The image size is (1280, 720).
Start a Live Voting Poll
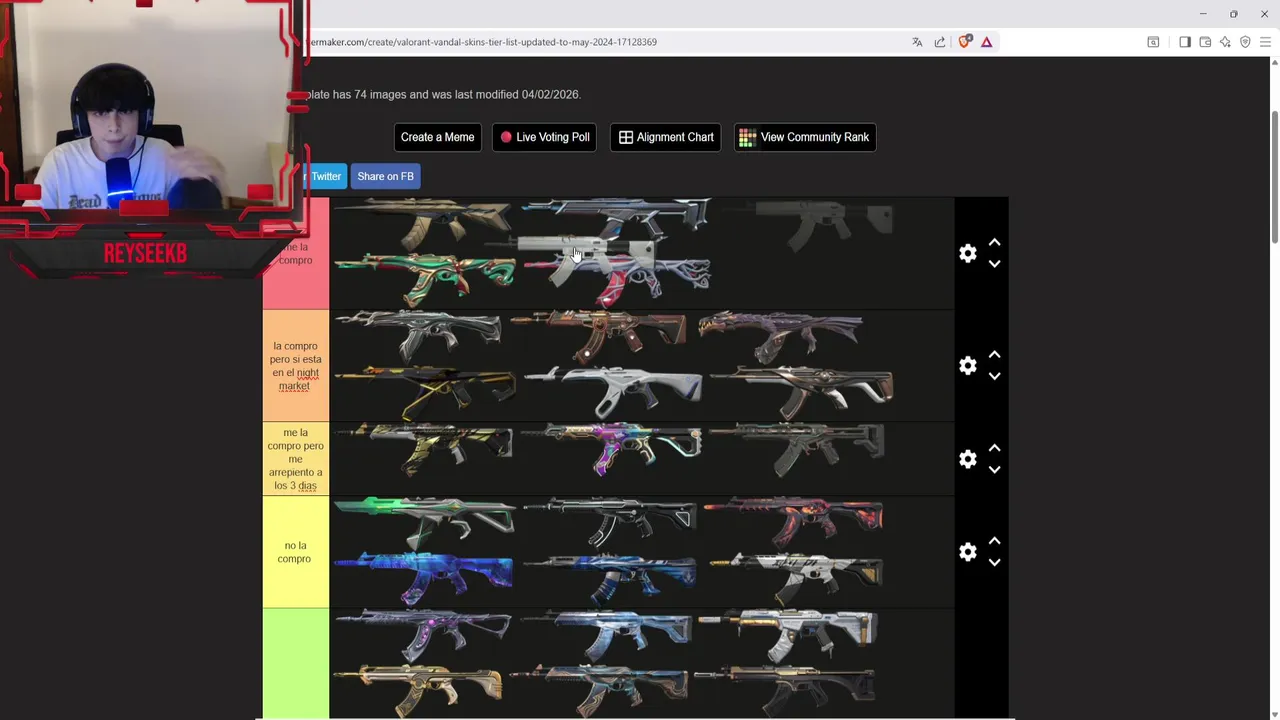pyautogui.click(x=545, y=137)
